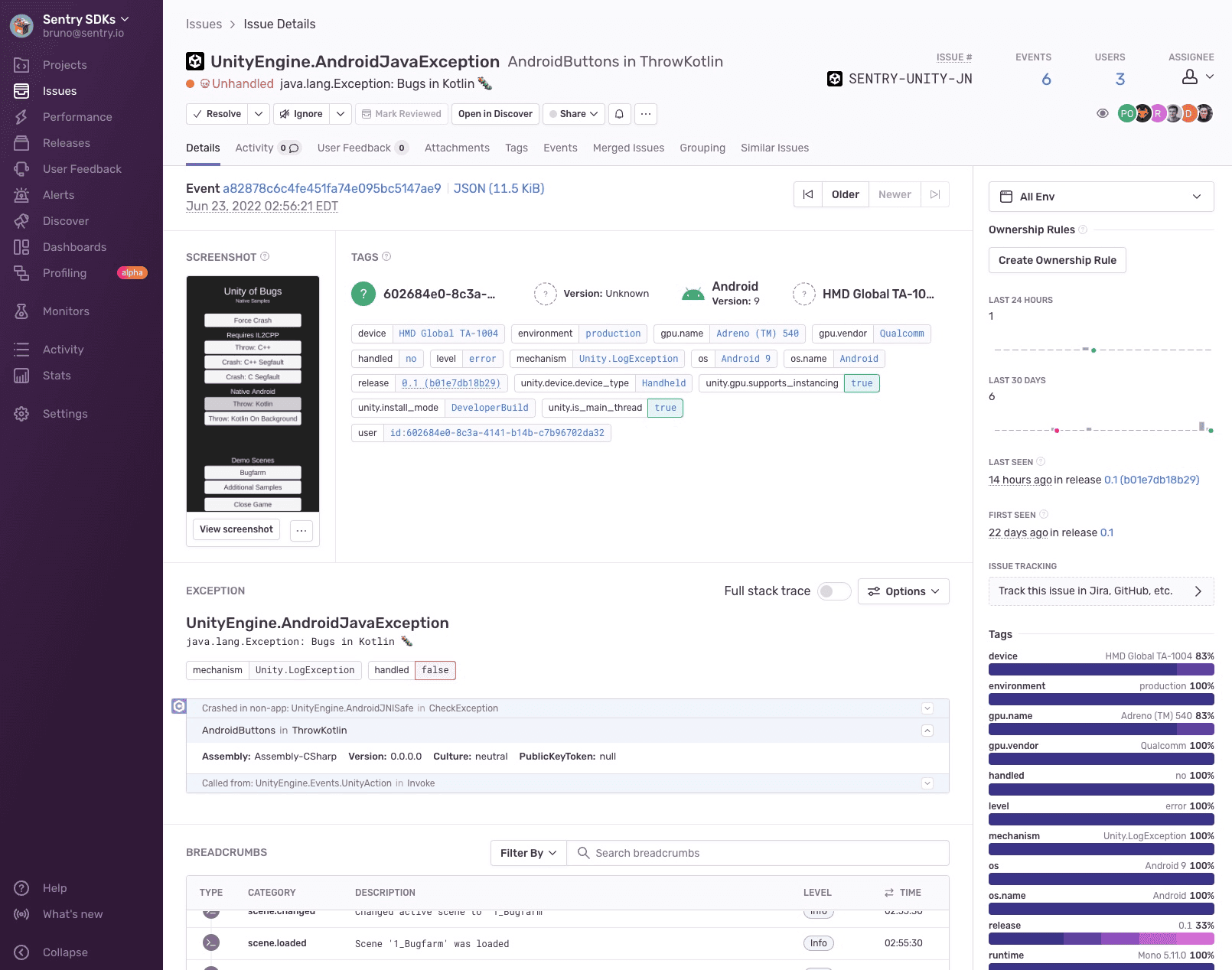Enable the Full stack trace toggle
Image resolution: width=1232 pixels, height=970 pixels.
tap(834, 591)
